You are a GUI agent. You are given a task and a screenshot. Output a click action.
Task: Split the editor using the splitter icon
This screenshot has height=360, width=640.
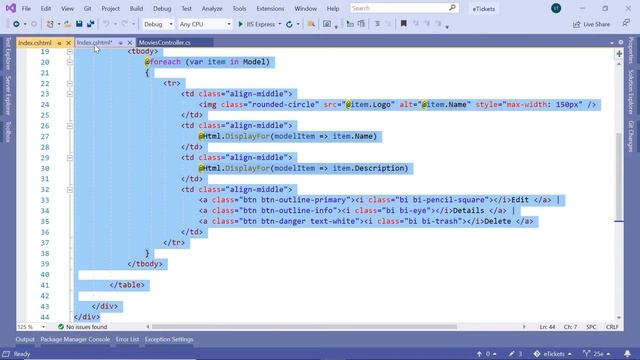click(619, 54)
